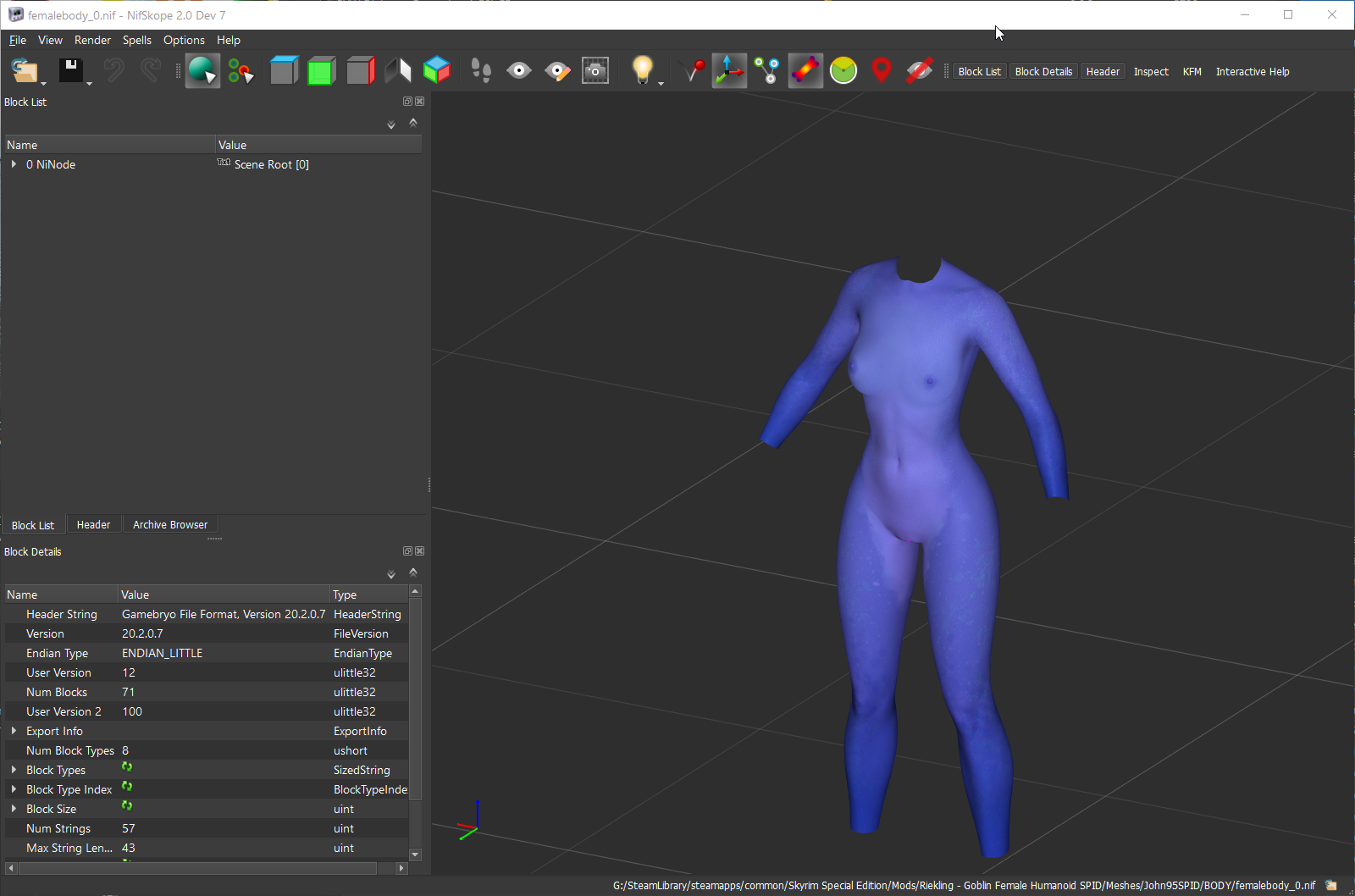The height and width of the screenshot is (896, 1355).
Task: Open the Spells menu
Action: point(136,40)
